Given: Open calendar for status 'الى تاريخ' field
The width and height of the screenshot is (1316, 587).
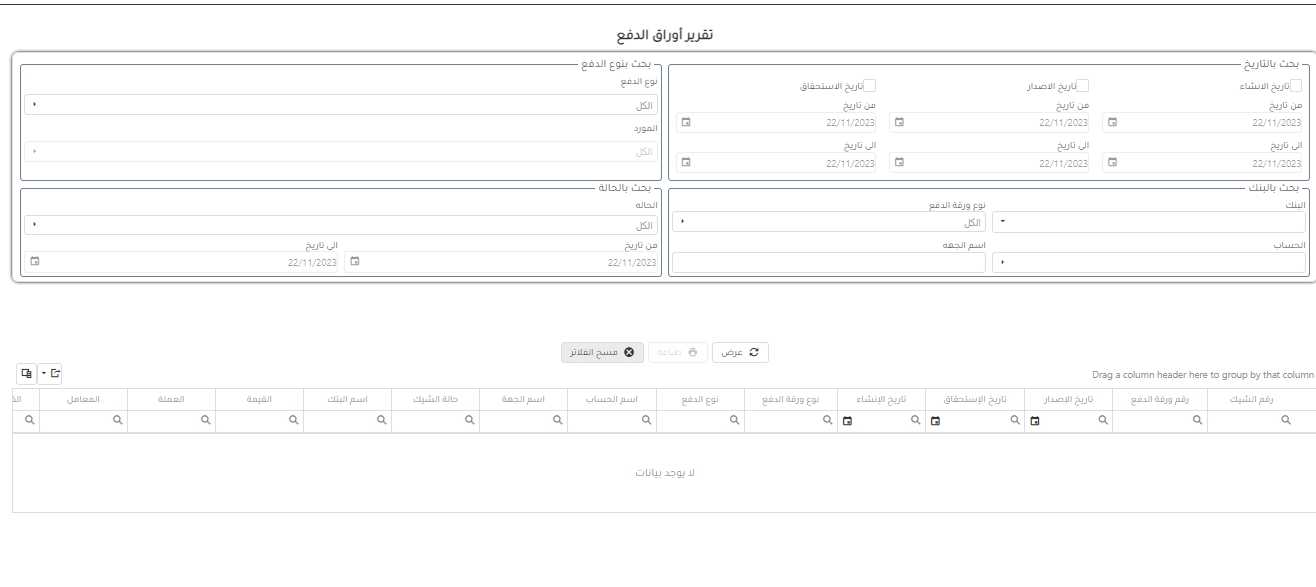Looking at the screenshot, I should coord(35,262).
